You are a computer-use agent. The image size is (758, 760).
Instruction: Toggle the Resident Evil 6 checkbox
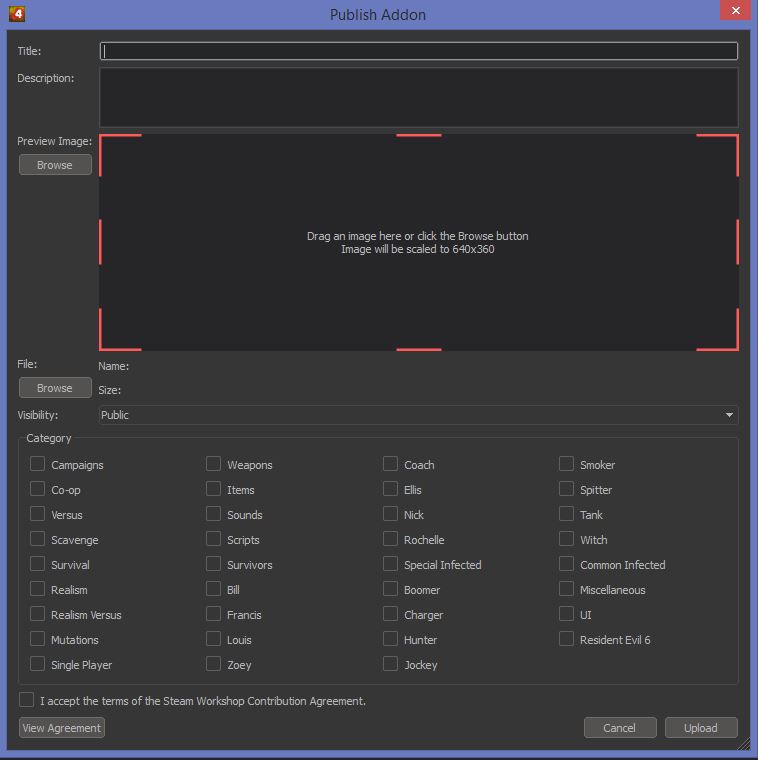click(566, 639)
